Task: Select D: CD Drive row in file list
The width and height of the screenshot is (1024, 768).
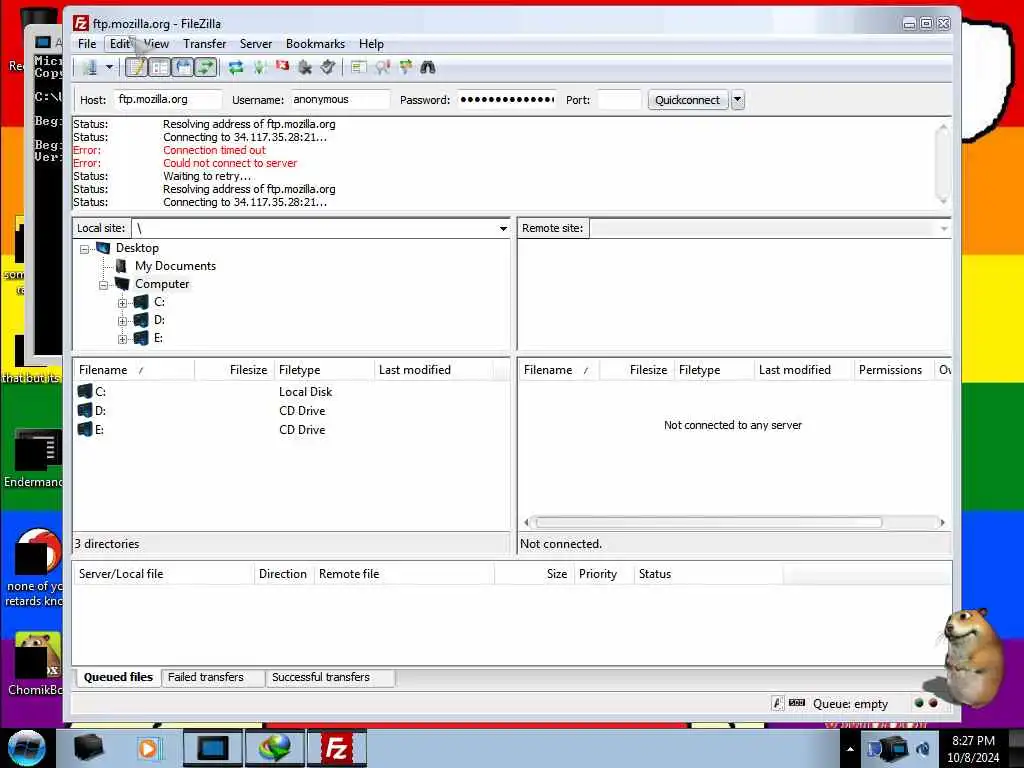Action: coord(291,411)
